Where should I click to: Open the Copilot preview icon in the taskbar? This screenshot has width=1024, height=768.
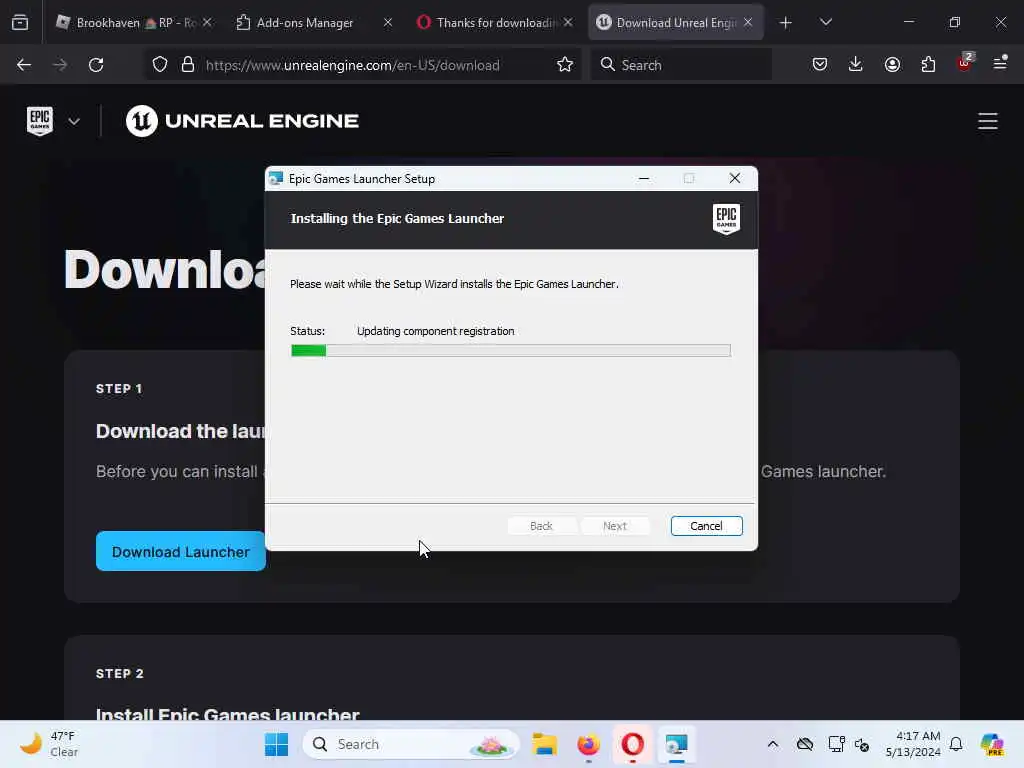[x=992, y=744]
